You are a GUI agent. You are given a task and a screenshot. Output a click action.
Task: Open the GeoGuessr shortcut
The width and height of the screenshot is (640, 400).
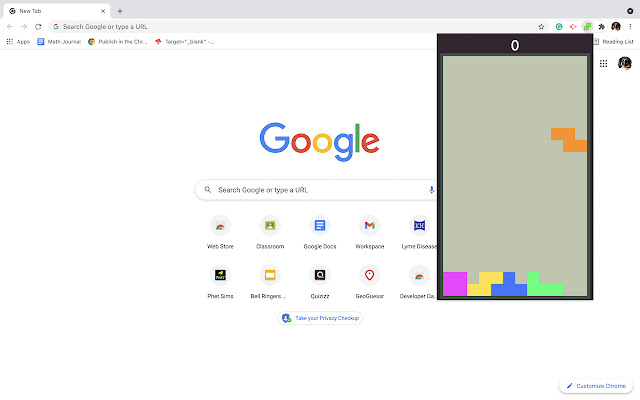[369, 282]
